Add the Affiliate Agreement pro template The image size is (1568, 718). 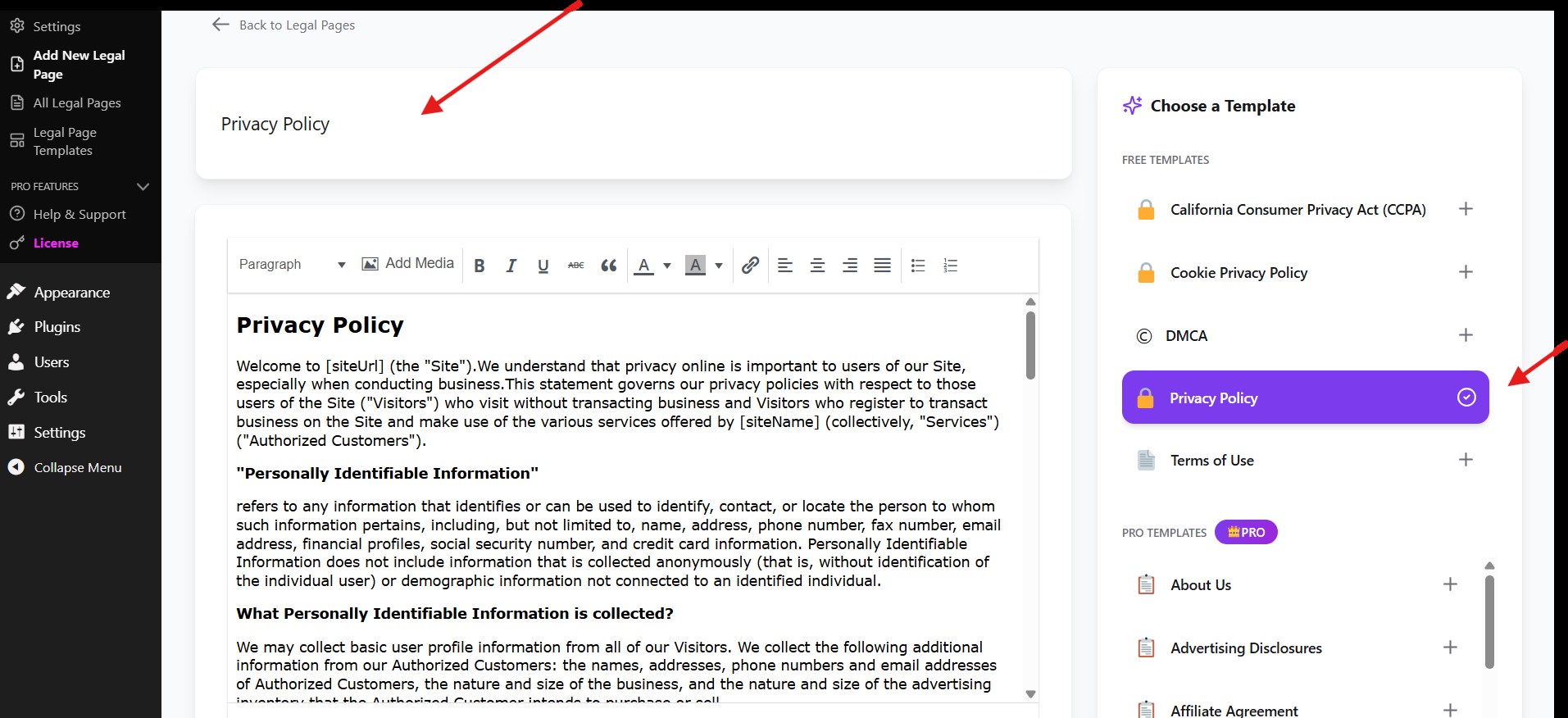coord(1450,710)
